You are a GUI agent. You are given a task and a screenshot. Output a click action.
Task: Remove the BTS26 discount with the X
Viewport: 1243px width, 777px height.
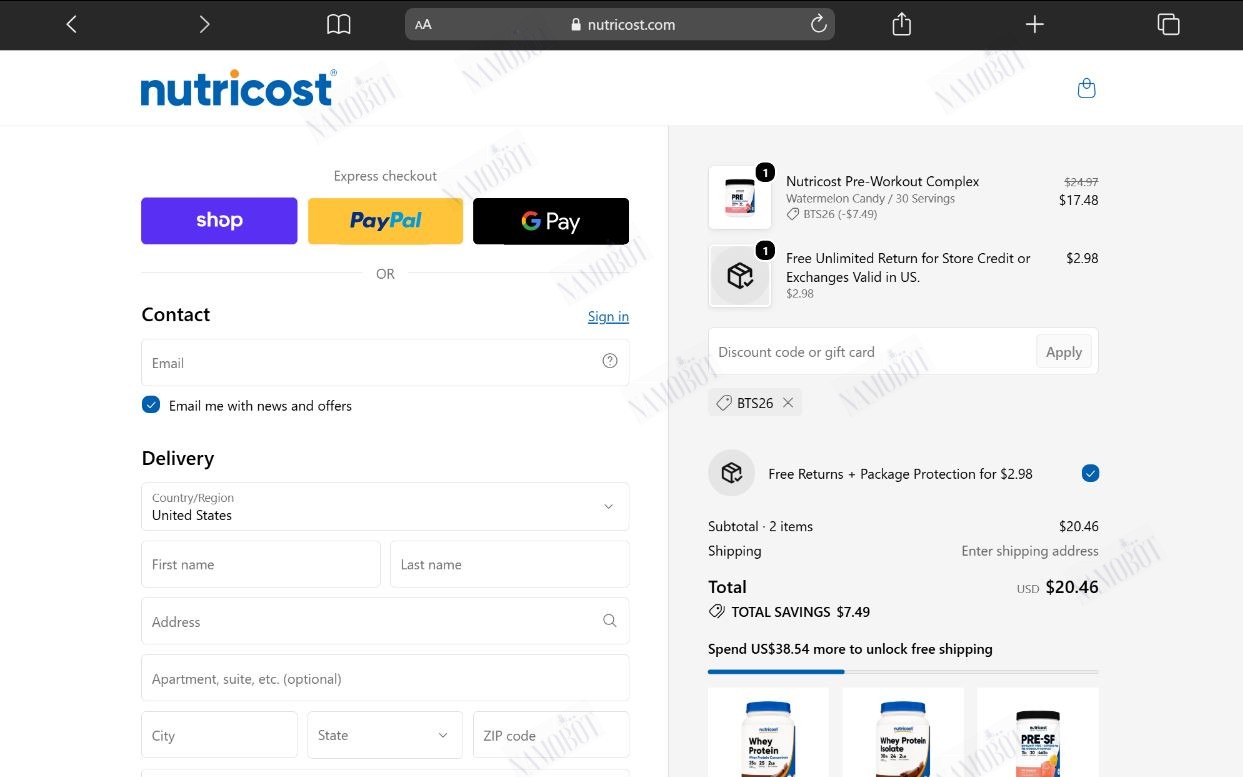788,403
